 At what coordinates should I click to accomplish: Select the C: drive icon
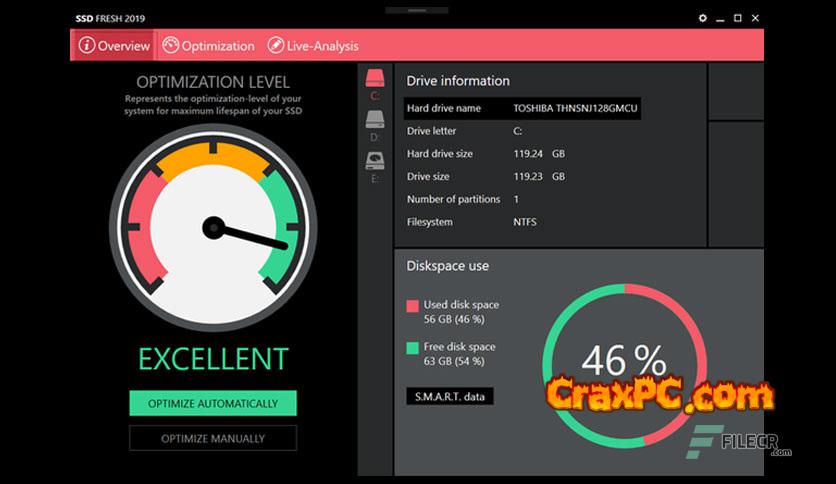coord(375,79)
